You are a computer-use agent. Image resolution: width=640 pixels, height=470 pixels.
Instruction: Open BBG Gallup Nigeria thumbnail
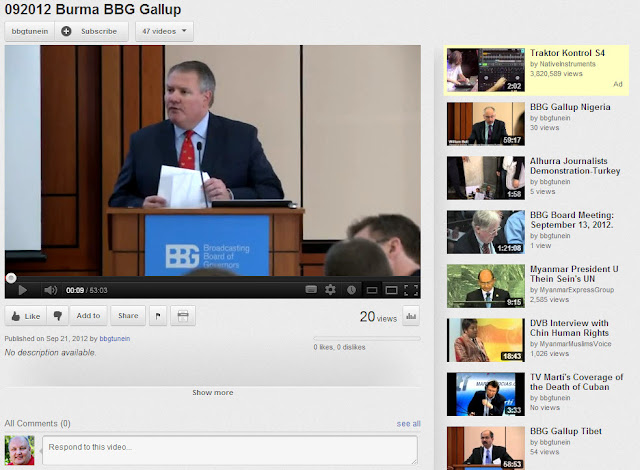coord(486,124)
